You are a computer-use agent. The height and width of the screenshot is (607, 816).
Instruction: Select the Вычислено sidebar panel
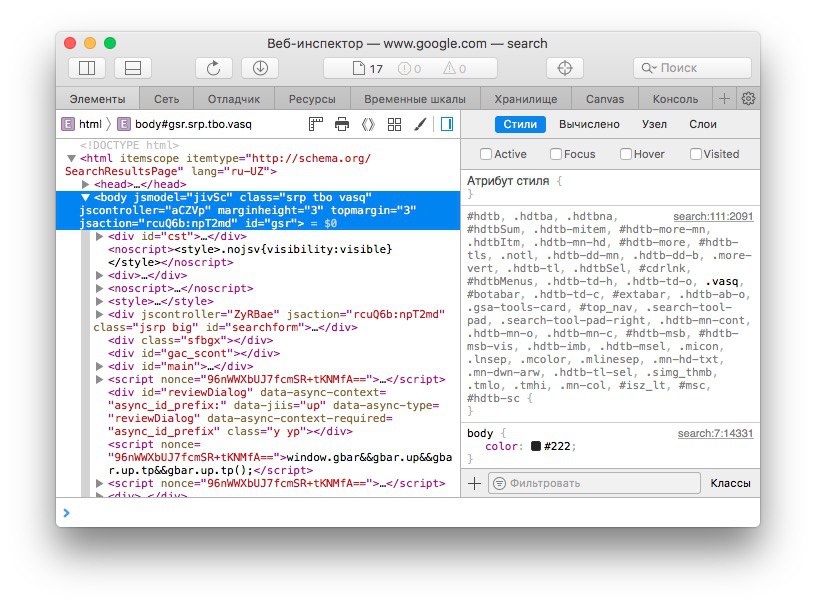coord(589,124)
